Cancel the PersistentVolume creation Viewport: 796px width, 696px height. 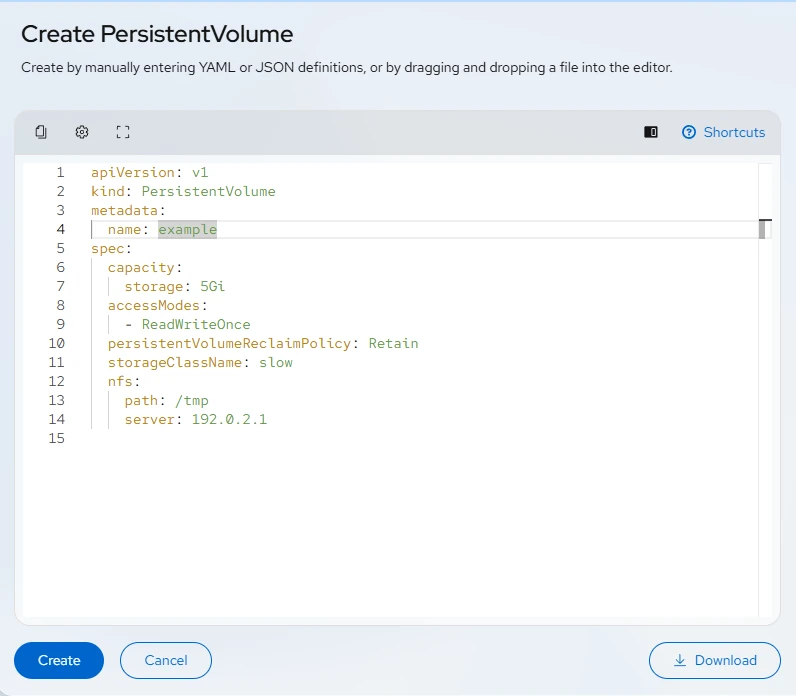click(x=165, y=660)
